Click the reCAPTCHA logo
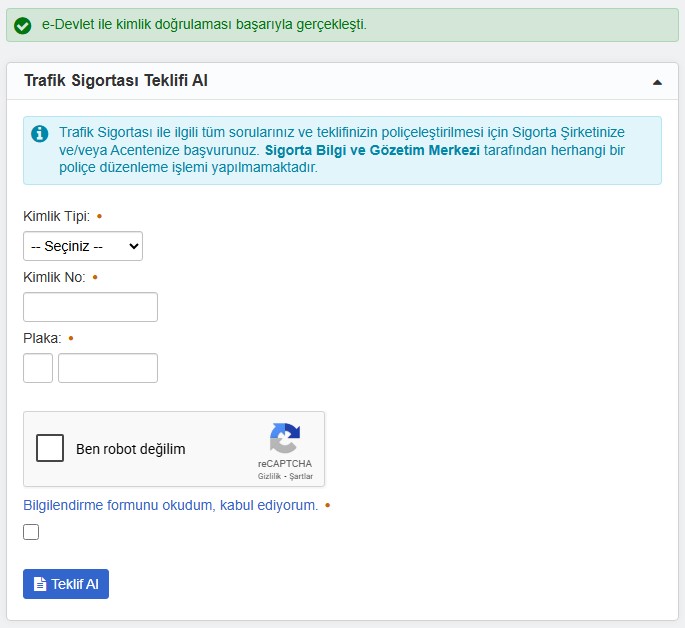685x628 pixels. point(285,439)
